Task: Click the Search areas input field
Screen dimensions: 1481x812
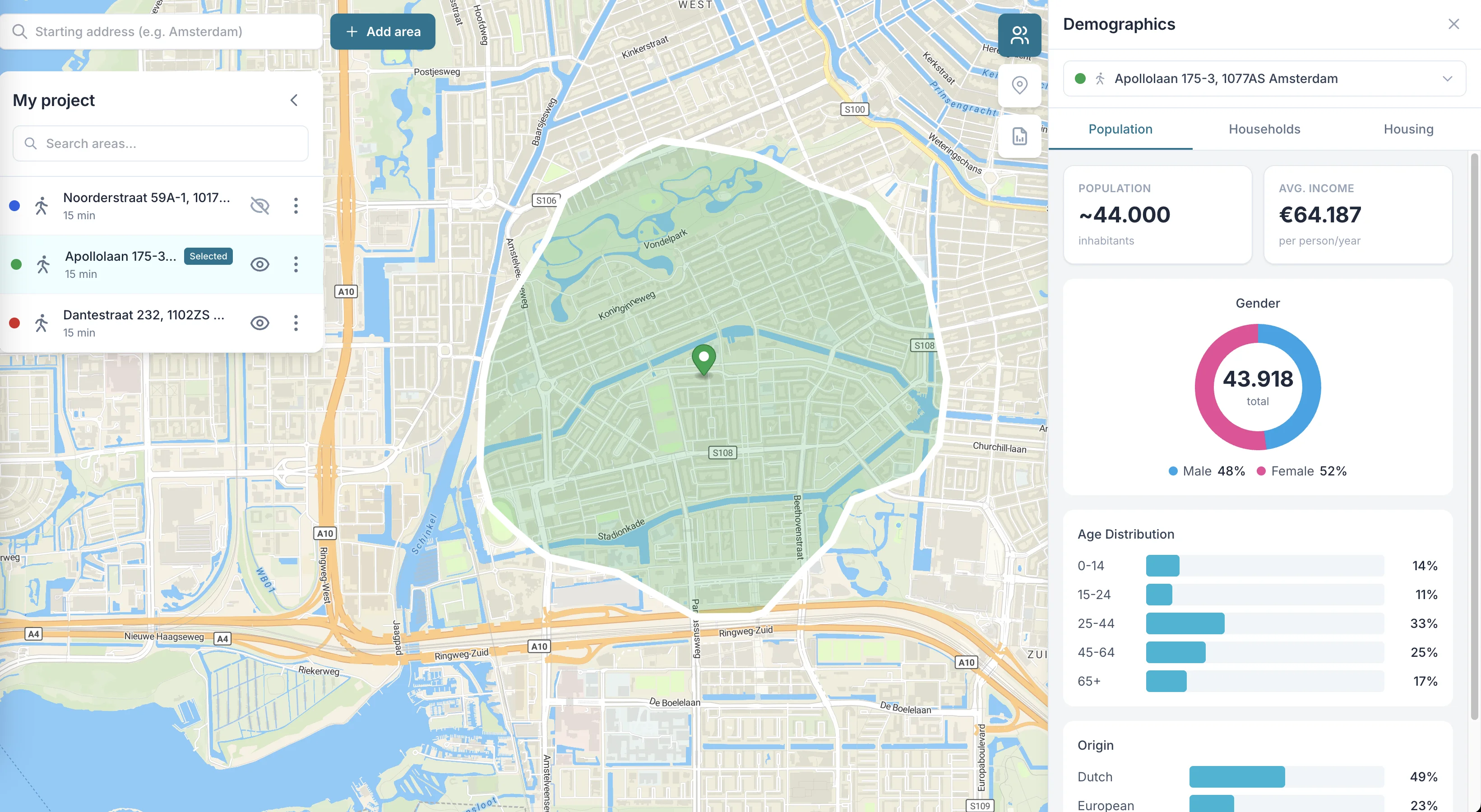Action: pos(160,143)
